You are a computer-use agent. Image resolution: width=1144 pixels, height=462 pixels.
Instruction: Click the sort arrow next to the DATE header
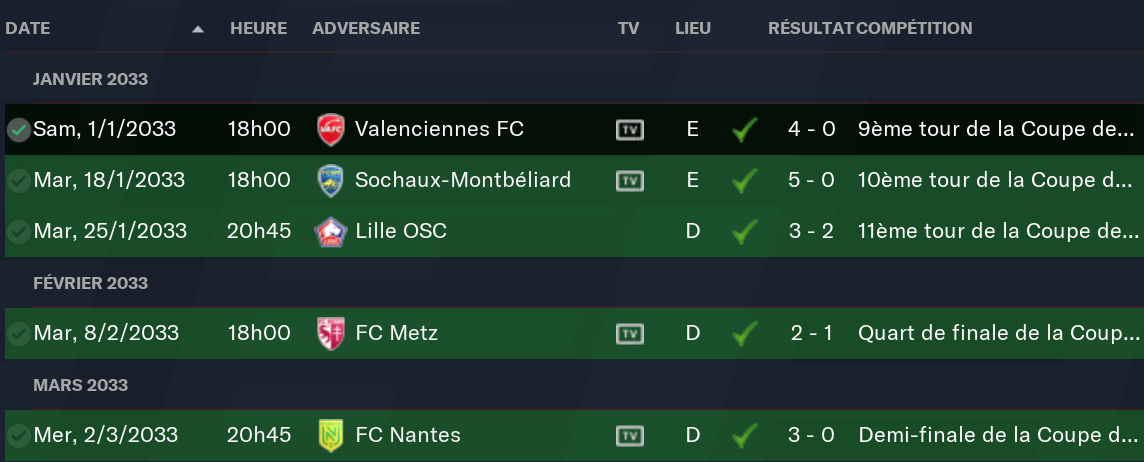(198, 29)
